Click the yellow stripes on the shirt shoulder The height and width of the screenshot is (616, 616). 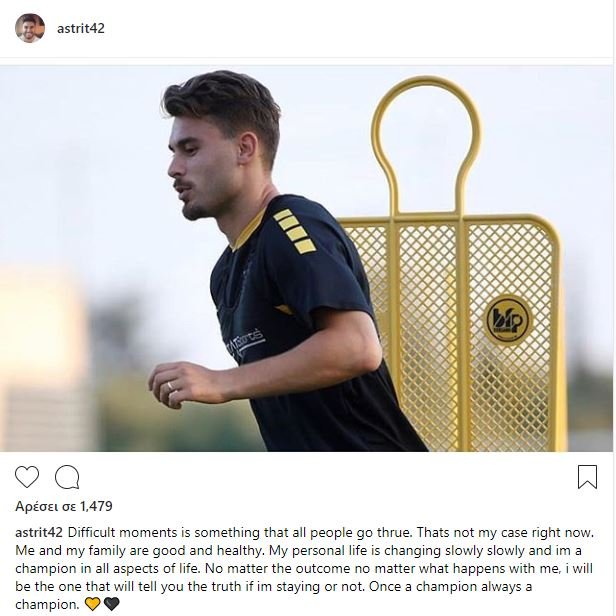click(x=294, y=231)
